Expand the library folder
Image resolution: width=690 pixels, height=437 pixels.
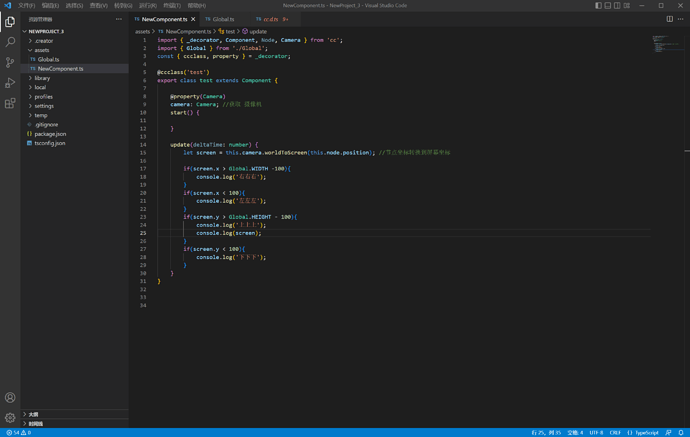(x=42, y=78)
